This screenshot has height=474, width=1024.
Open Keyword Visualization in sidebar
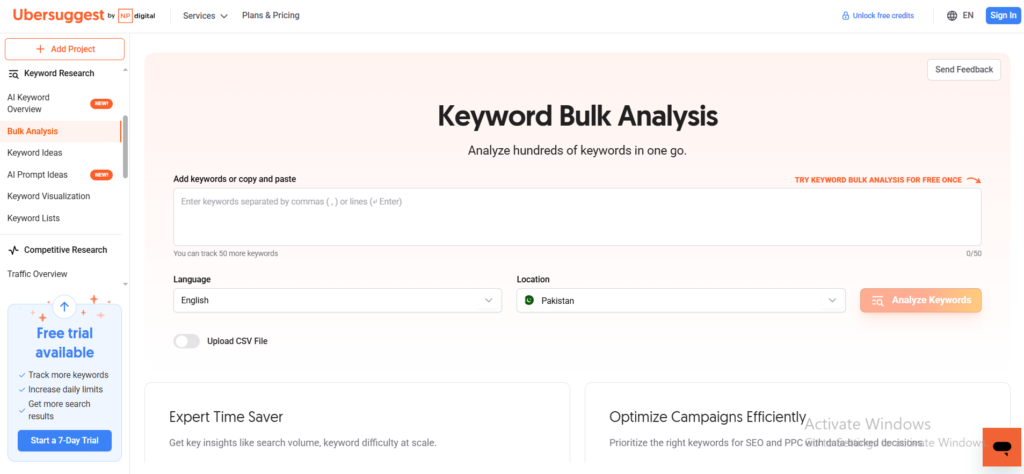[x=48, y=196]
